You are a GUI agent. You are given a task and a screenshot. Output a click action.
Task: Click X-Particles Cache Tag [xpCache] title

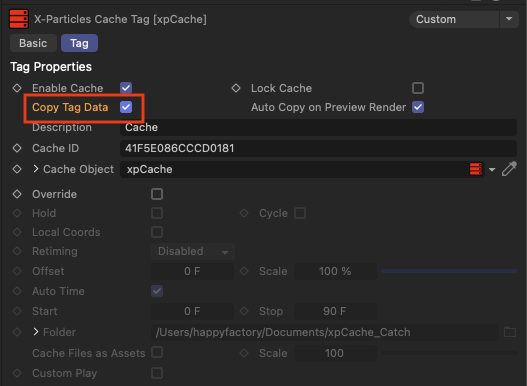(x=120, y=19)
